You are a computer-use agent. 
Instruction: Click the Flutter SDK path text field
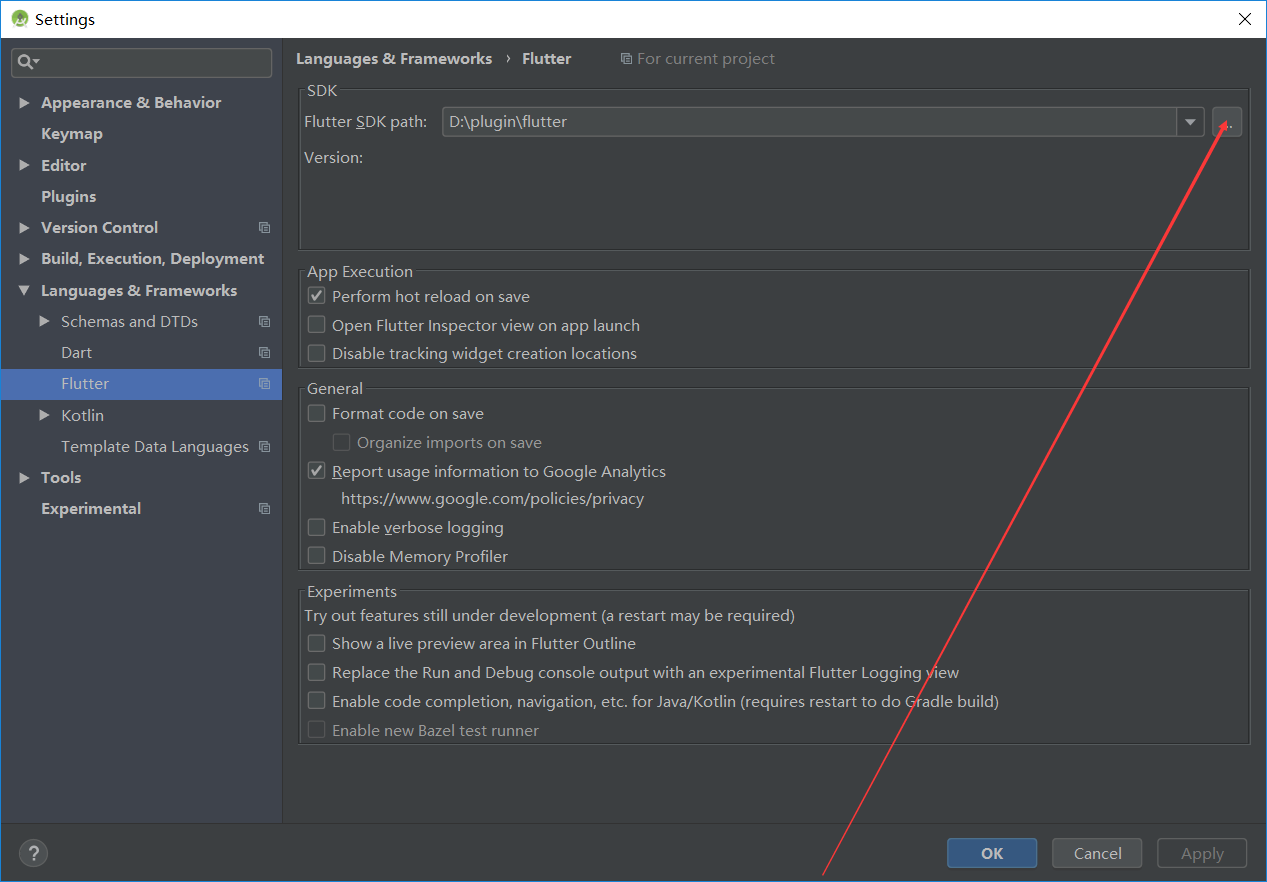click(x=809, y=122)
